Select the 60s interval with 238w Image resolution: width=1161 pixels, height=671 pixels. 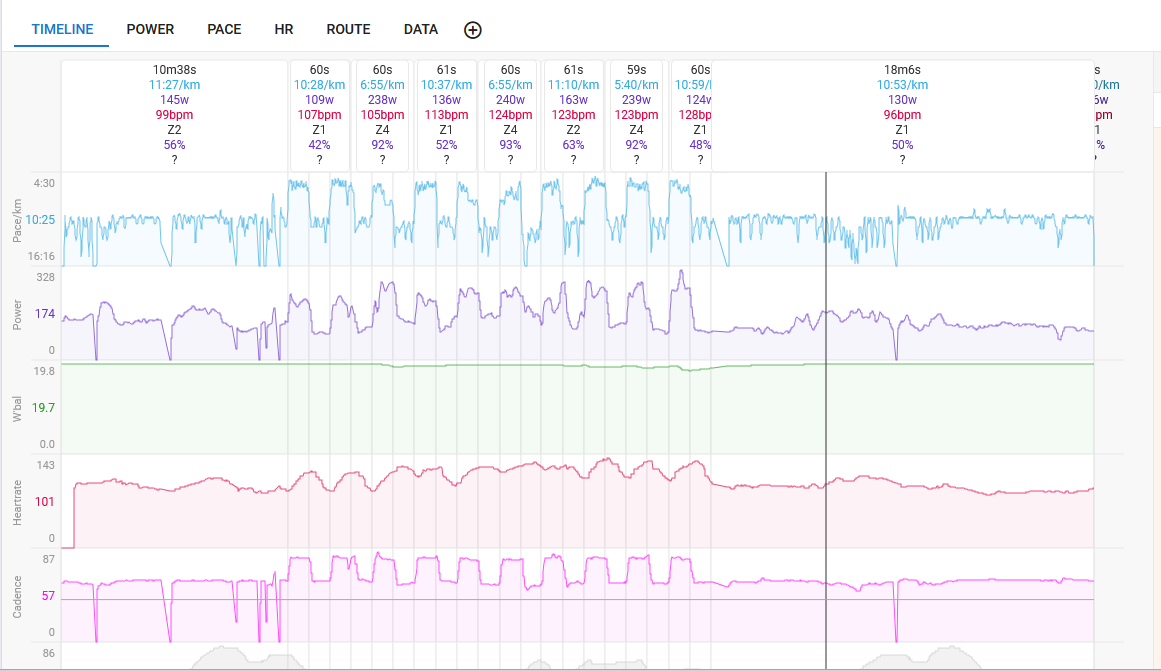click(382, 116)
